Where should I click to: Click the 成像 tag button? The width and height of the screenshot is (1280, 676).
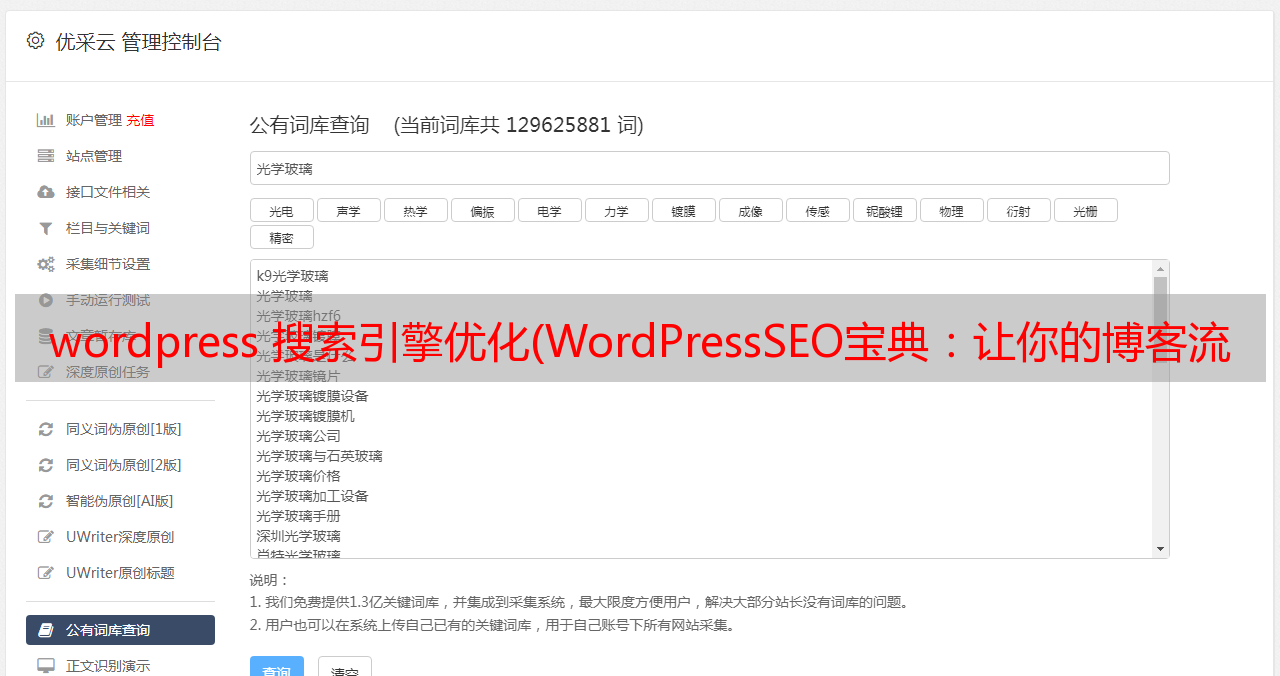[751, 210]
